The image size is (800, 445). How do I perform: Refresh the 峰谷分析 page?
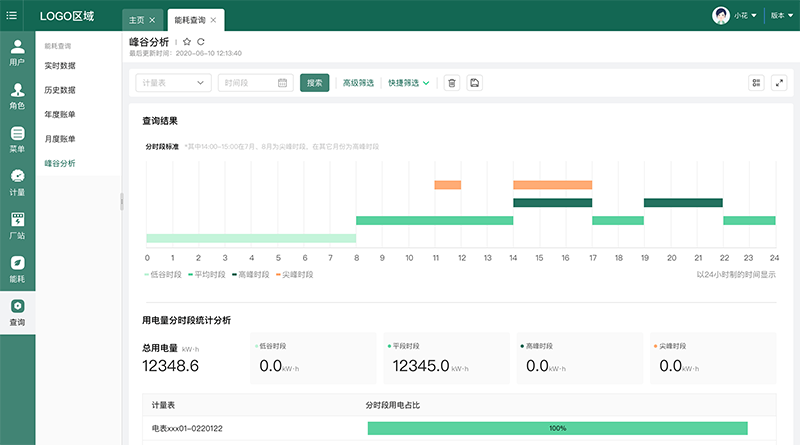[201, 42]
